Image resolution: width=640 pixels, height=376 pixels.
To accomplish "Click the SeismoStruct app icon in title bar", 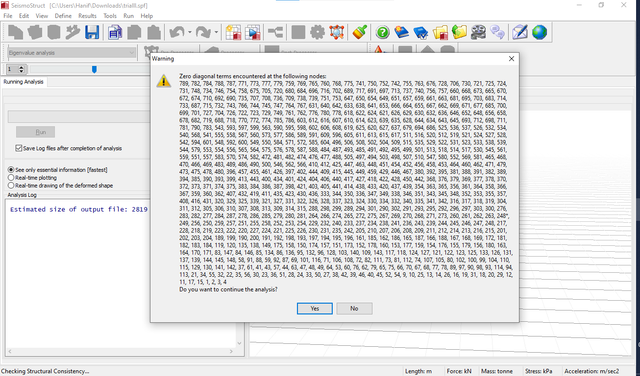I will click(x=4, y=5).
